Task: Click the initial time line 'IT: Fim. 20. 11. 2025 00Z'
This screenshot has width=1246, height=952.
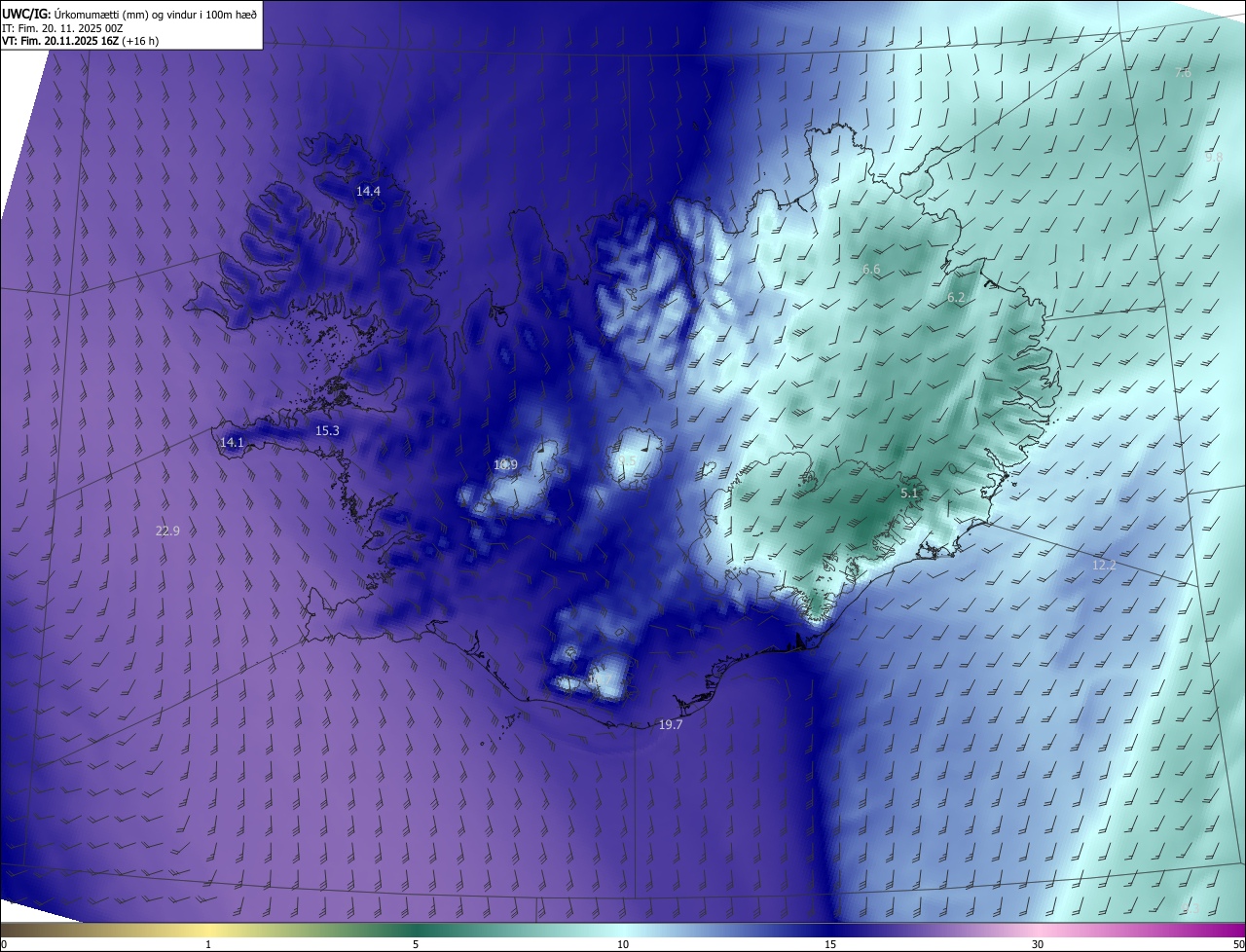Action: coord(62,27)
